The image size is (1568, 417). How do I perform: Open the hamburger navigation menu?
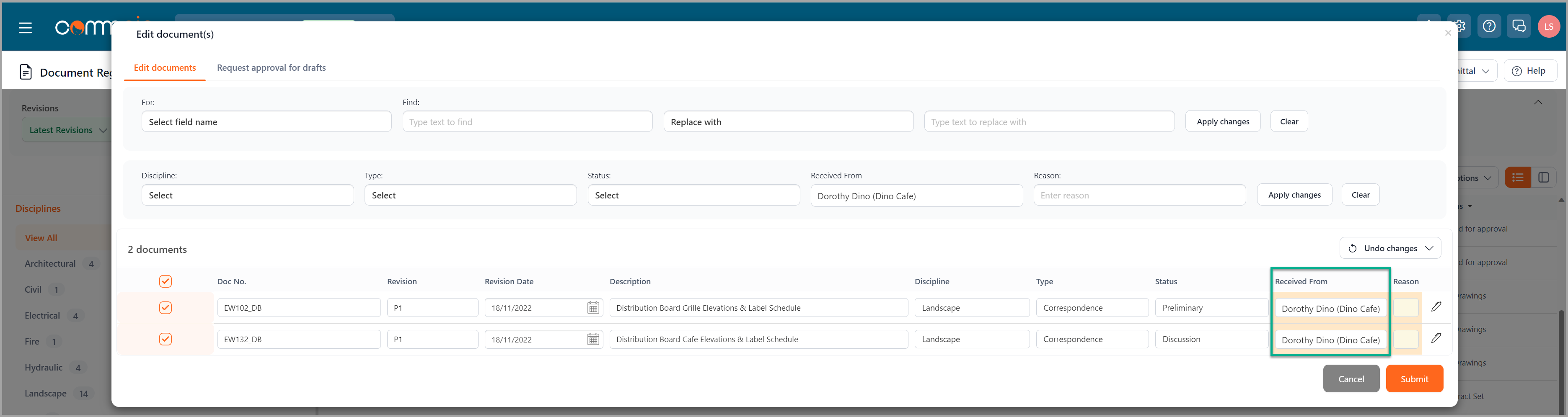pyautogui.click(x=25, y=28)
